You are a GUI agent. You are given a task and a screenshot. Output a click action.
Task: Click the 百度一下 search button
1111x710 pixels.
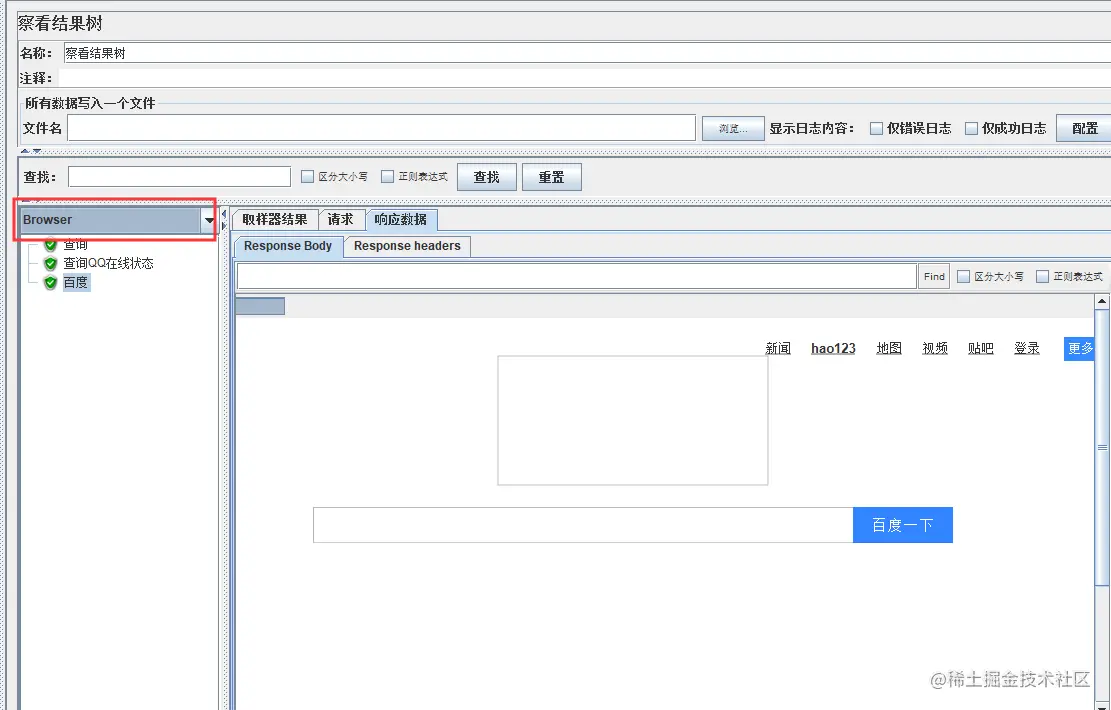pyautogui.click(x=902, y=524)
